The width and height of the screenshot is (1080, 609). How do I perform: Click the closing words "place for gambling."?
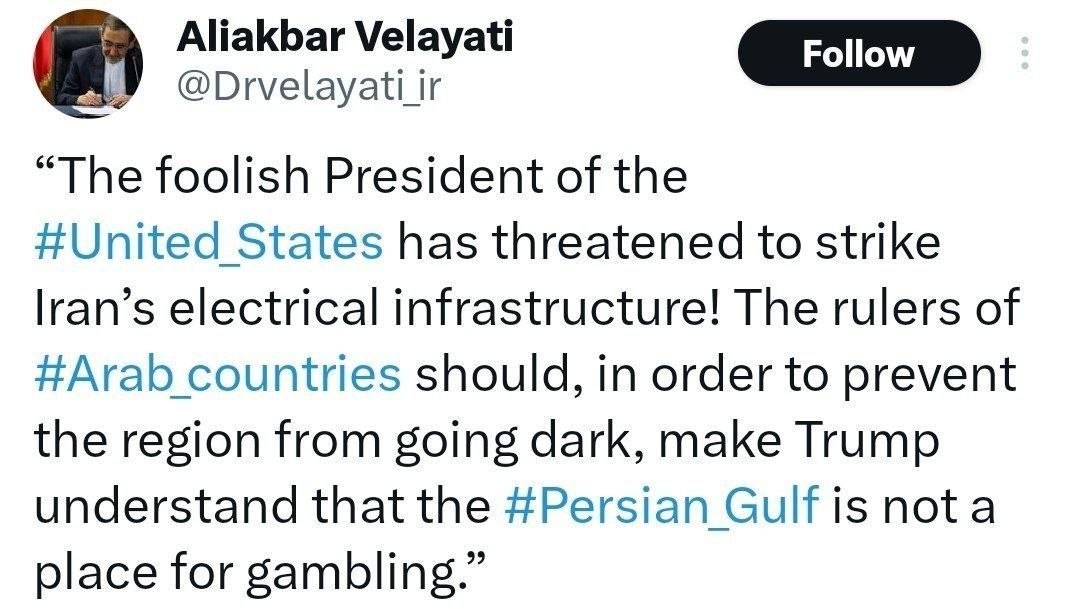coord(260,573)
